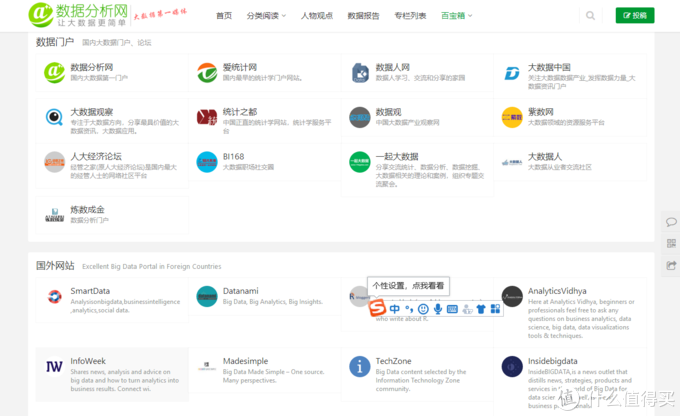The width and height of the screenshot is (680, 416).
Task: Open Sogou skin shirt icon
Action: (x=480, y=309)
